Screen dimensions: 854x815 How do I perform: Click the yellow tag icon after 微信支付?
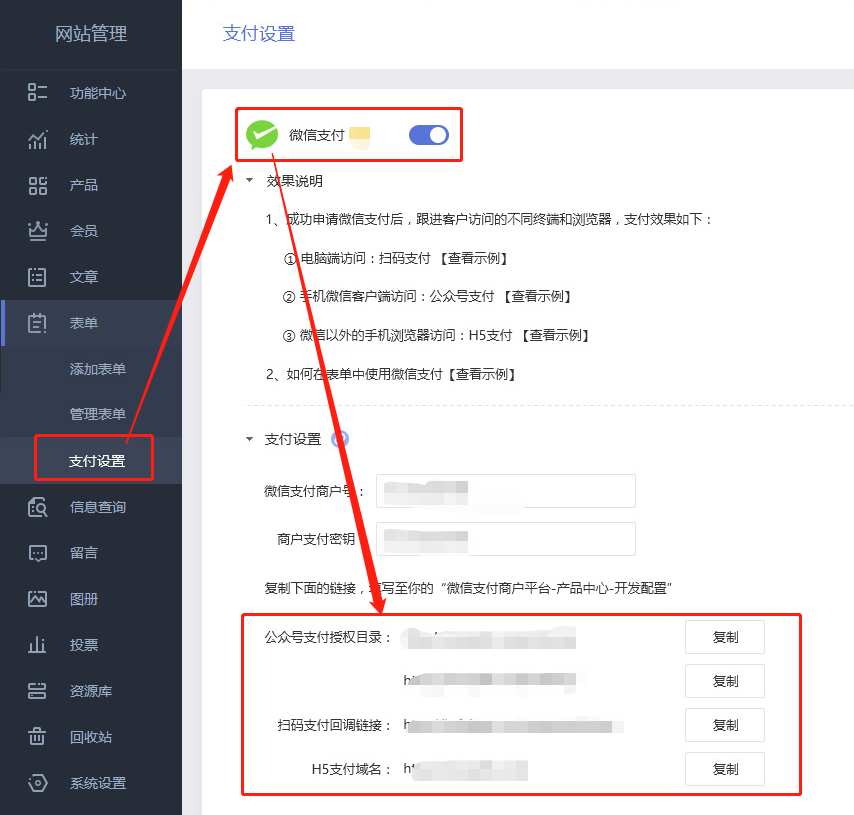(x=359, y=137)
